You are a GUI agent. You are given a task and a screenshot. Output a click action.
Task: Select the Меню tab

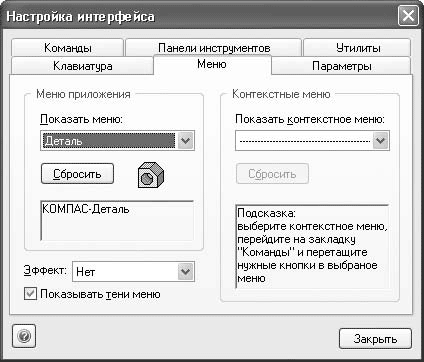[x=212, y=64]
